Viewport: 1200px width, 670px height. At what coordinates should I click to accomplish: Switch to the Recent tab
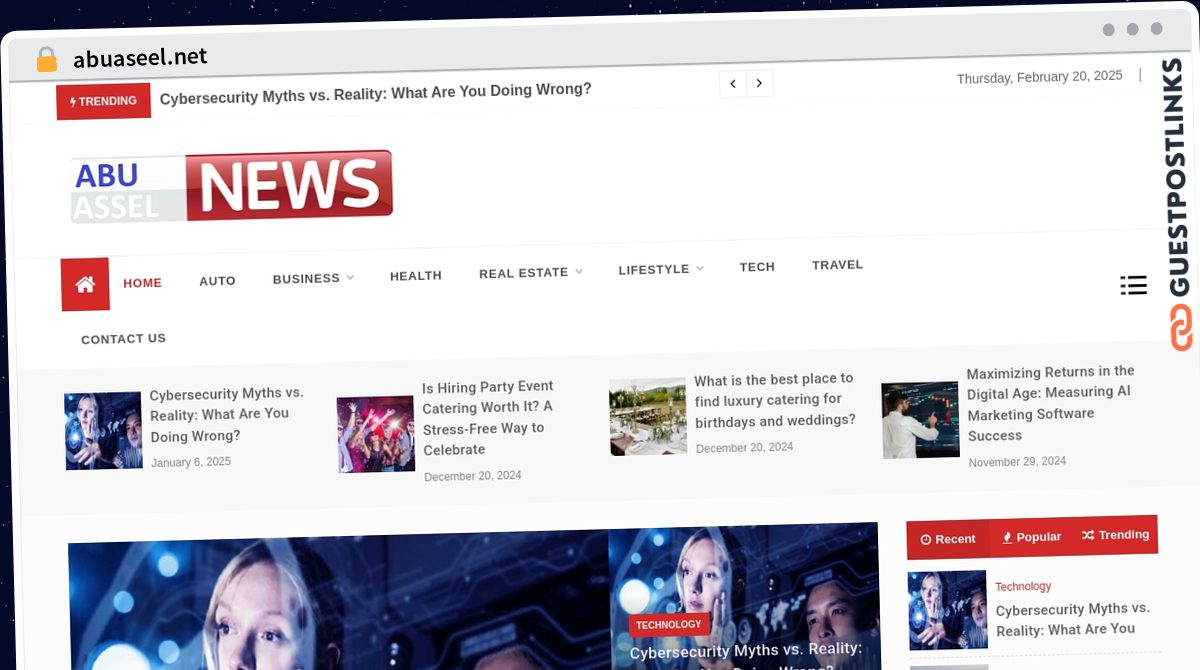(948, 539)
